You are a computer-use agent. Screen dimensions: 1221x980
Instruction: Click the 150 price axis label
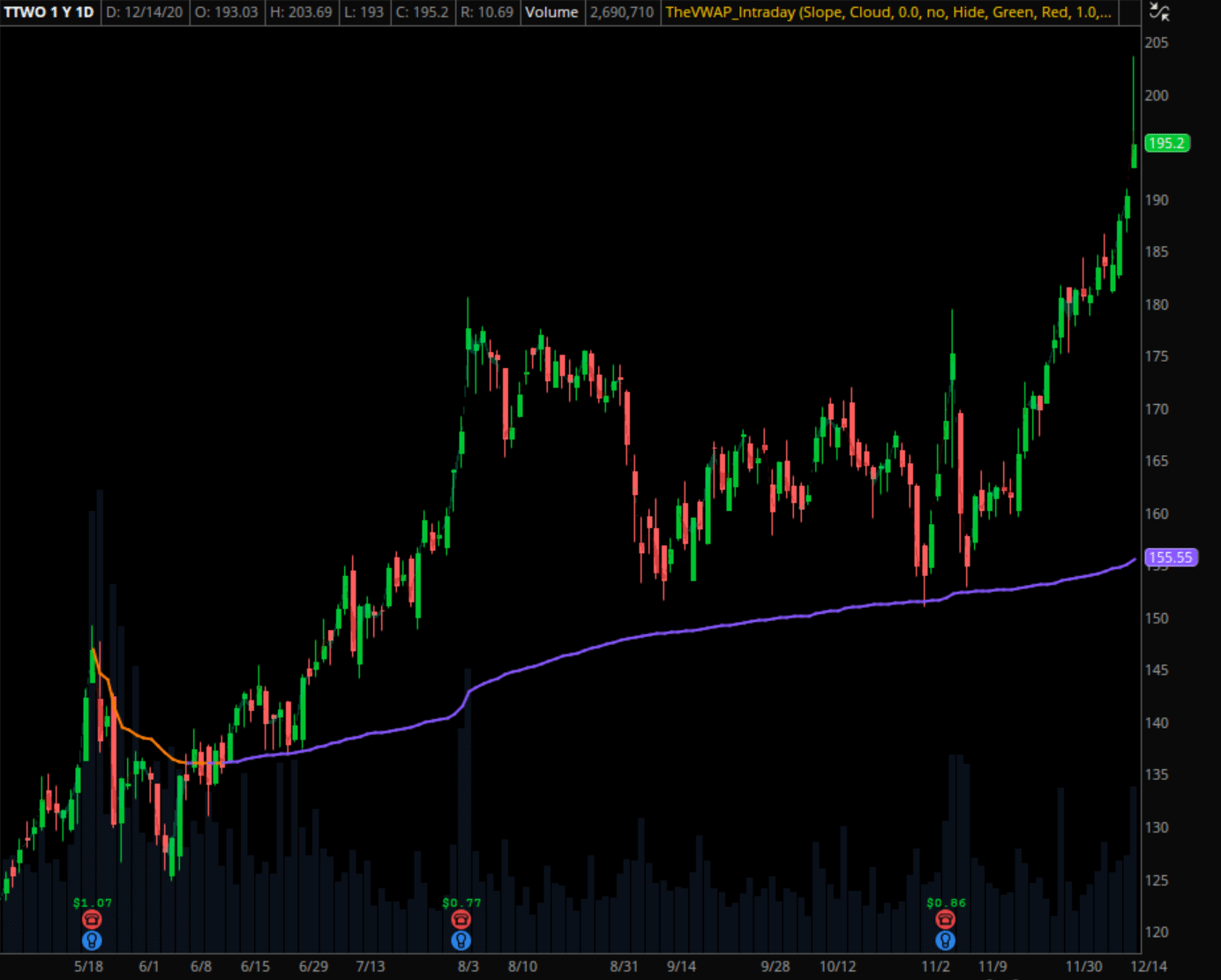coord(1156,618)
